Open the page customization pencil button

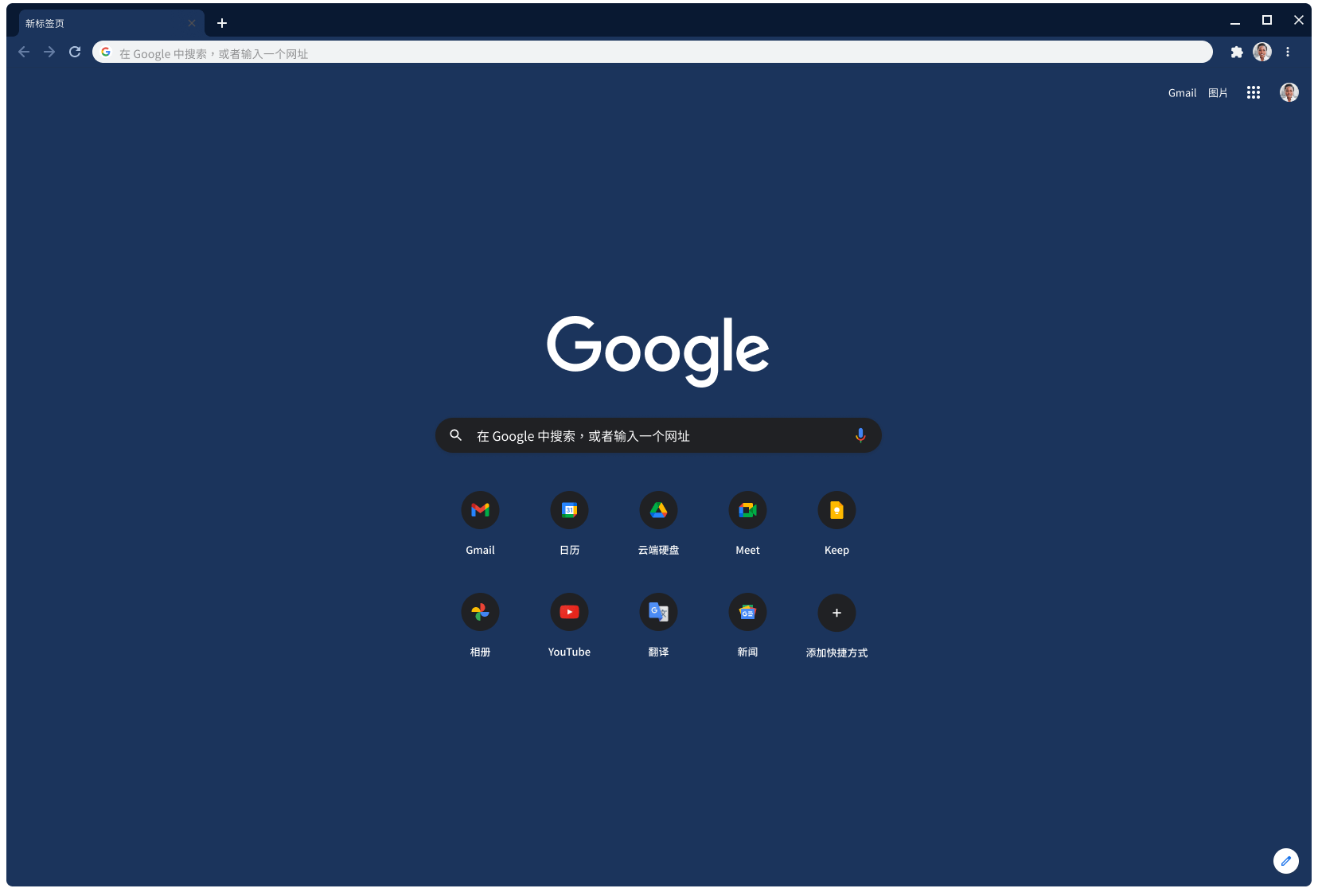click(x=1286, y=860)
